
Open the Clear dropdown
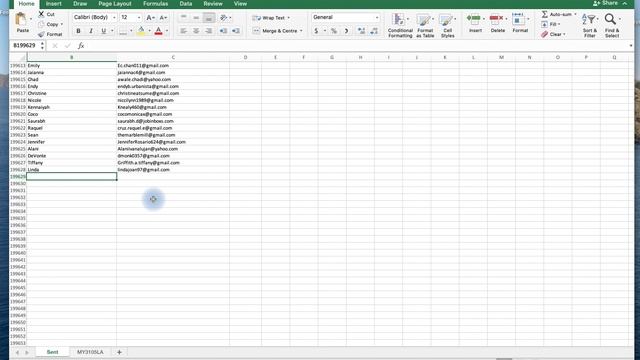tap(553, 35)
